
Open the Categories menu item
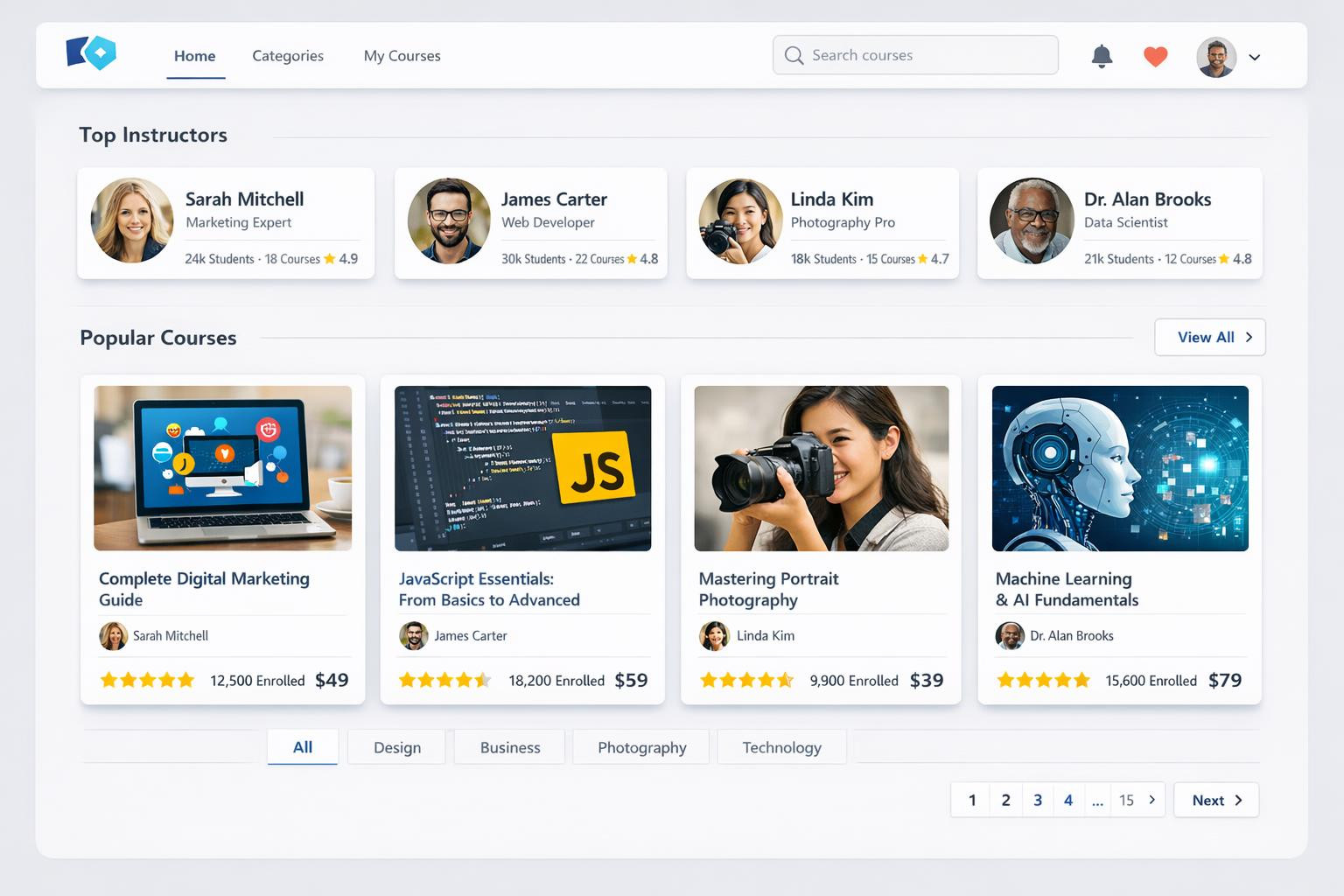click(x=288, y=56)
